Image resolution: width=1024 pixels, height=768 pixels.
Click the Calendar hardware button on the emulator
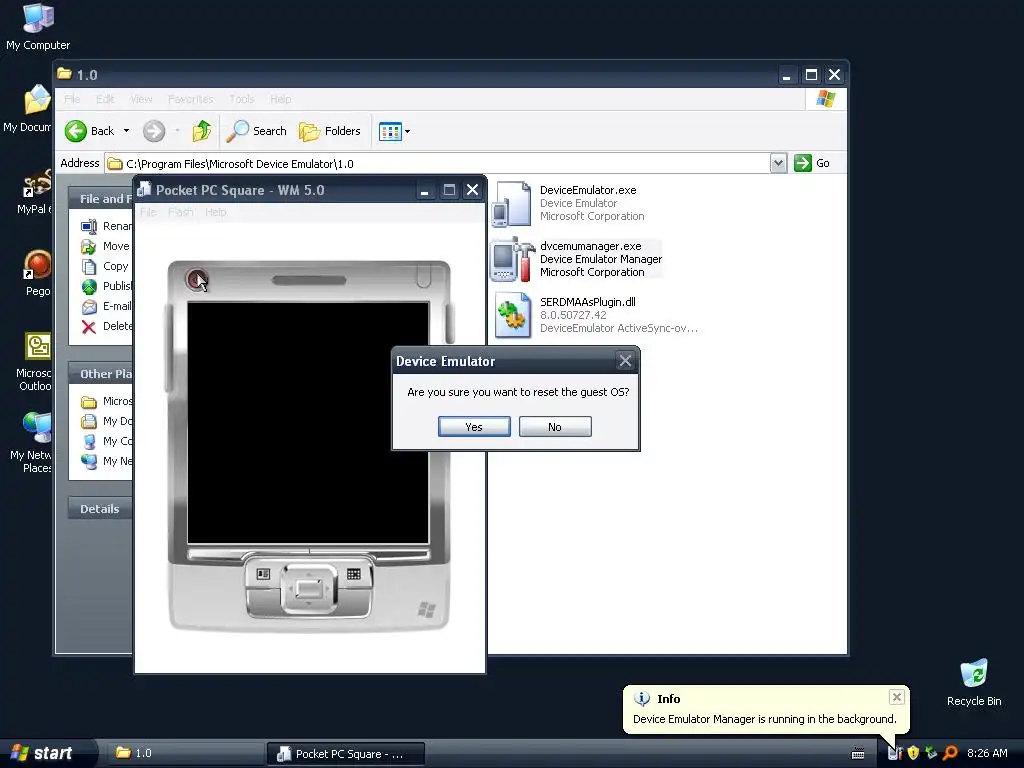click(x=353, y=574)
